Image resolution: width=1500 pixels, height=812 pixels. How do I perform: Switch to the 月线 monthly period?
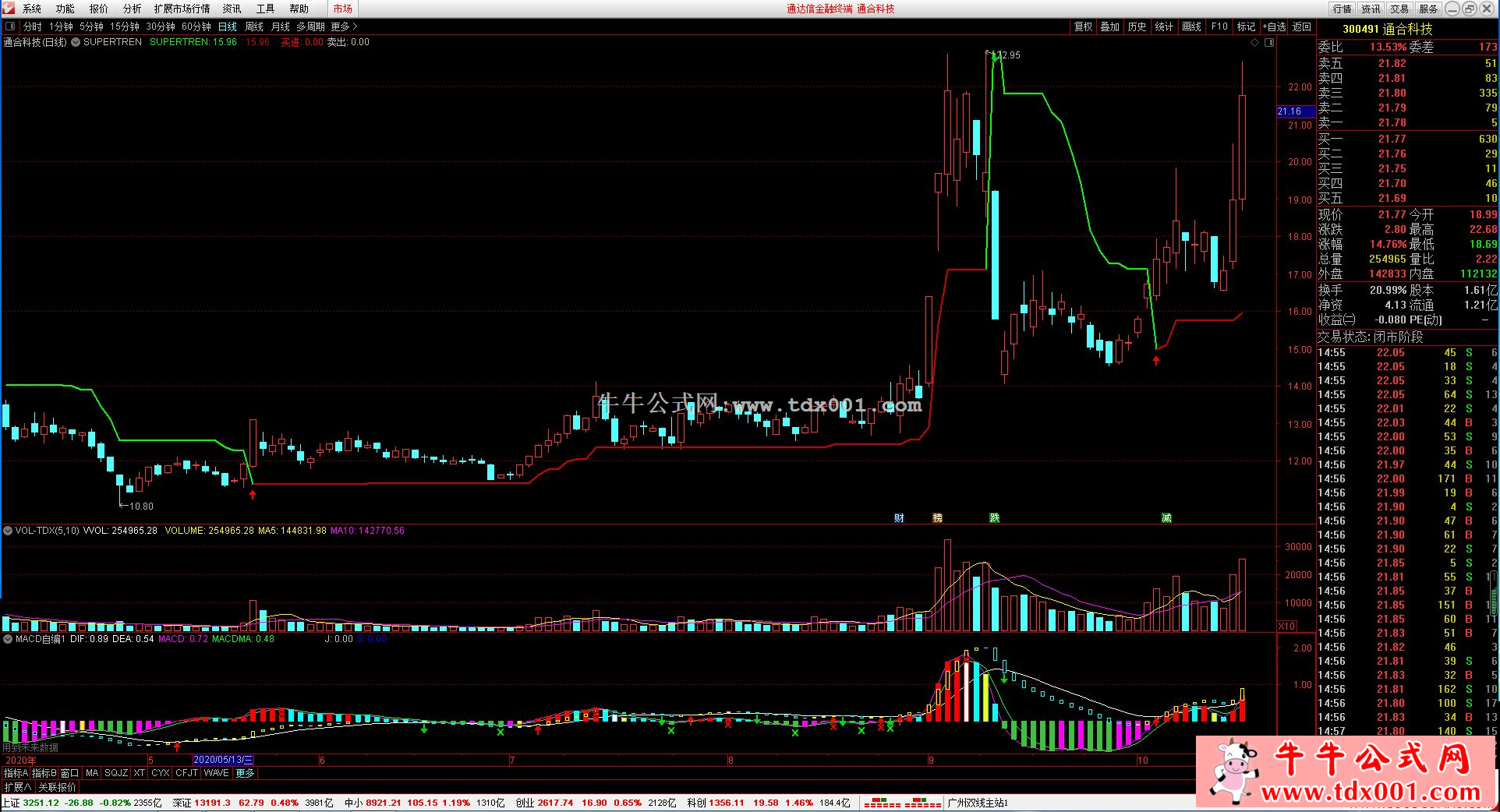[x=280, y=26]
